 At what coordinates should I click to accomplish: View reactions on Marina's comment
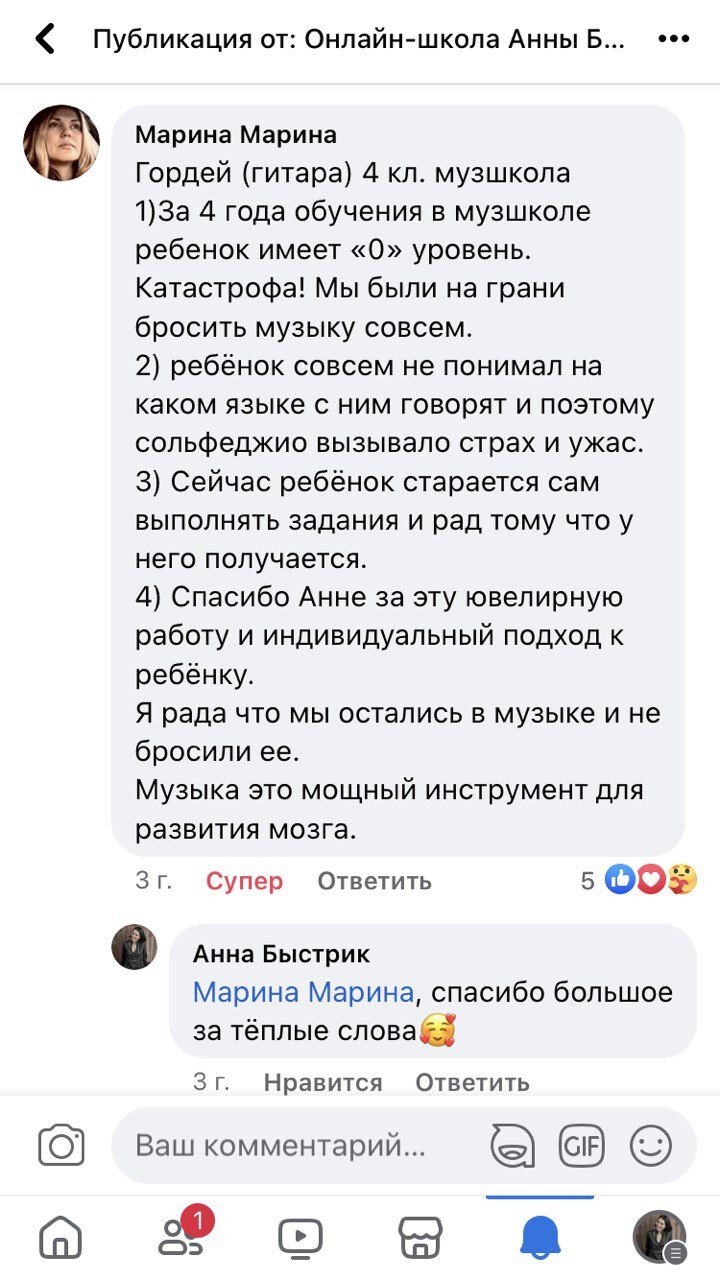[x=640, y=880]
